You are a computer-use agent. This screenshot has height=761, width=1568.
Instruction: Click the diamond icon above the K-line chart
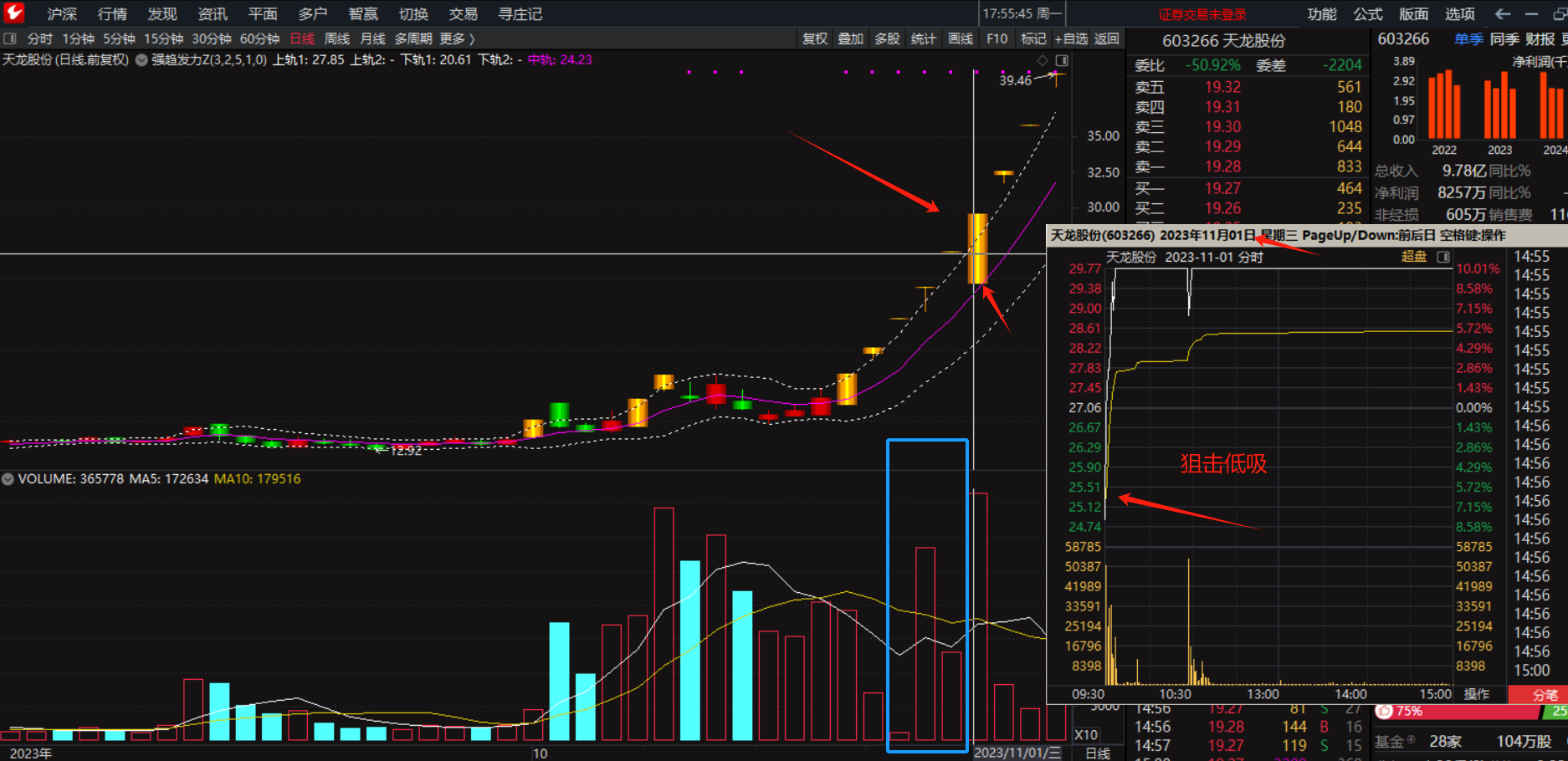(x=1043, y=60)
